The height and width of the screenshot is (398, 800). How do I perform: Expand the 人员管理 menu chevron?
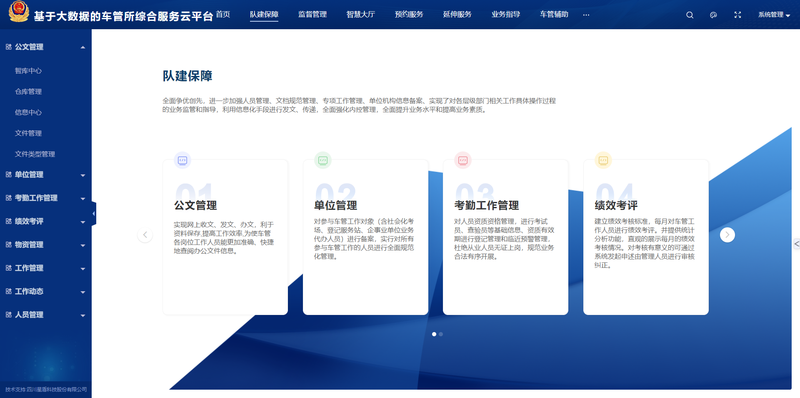[x=83, y=315]
